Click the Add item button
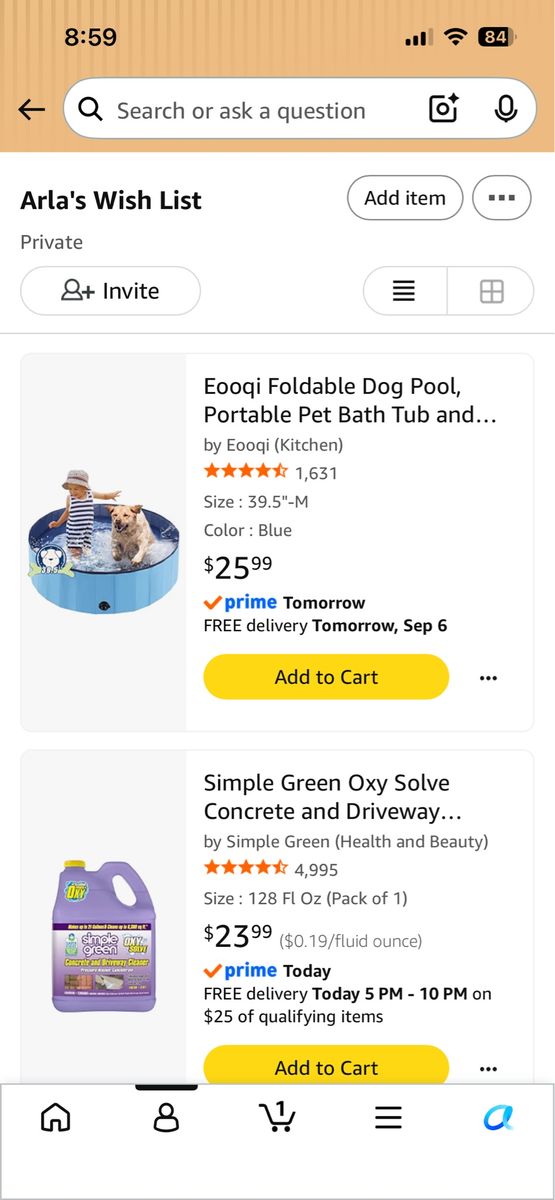 (x=405, y=197)
